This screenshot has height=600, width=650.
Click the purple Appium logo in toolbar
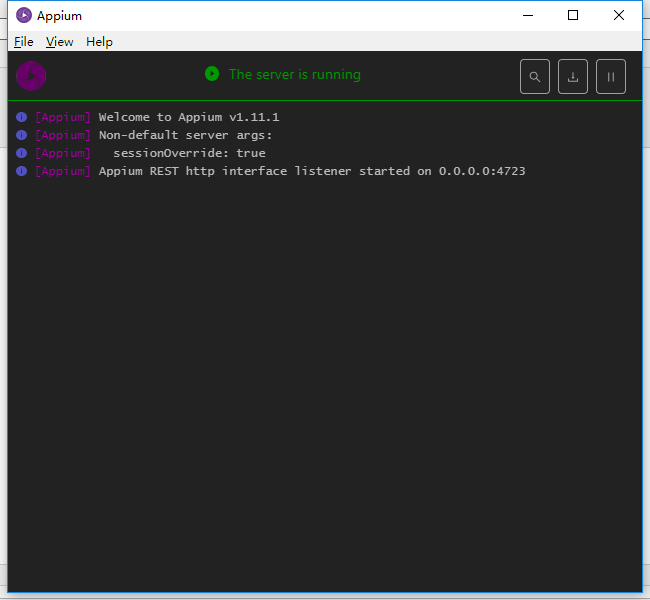click(31, 76)
